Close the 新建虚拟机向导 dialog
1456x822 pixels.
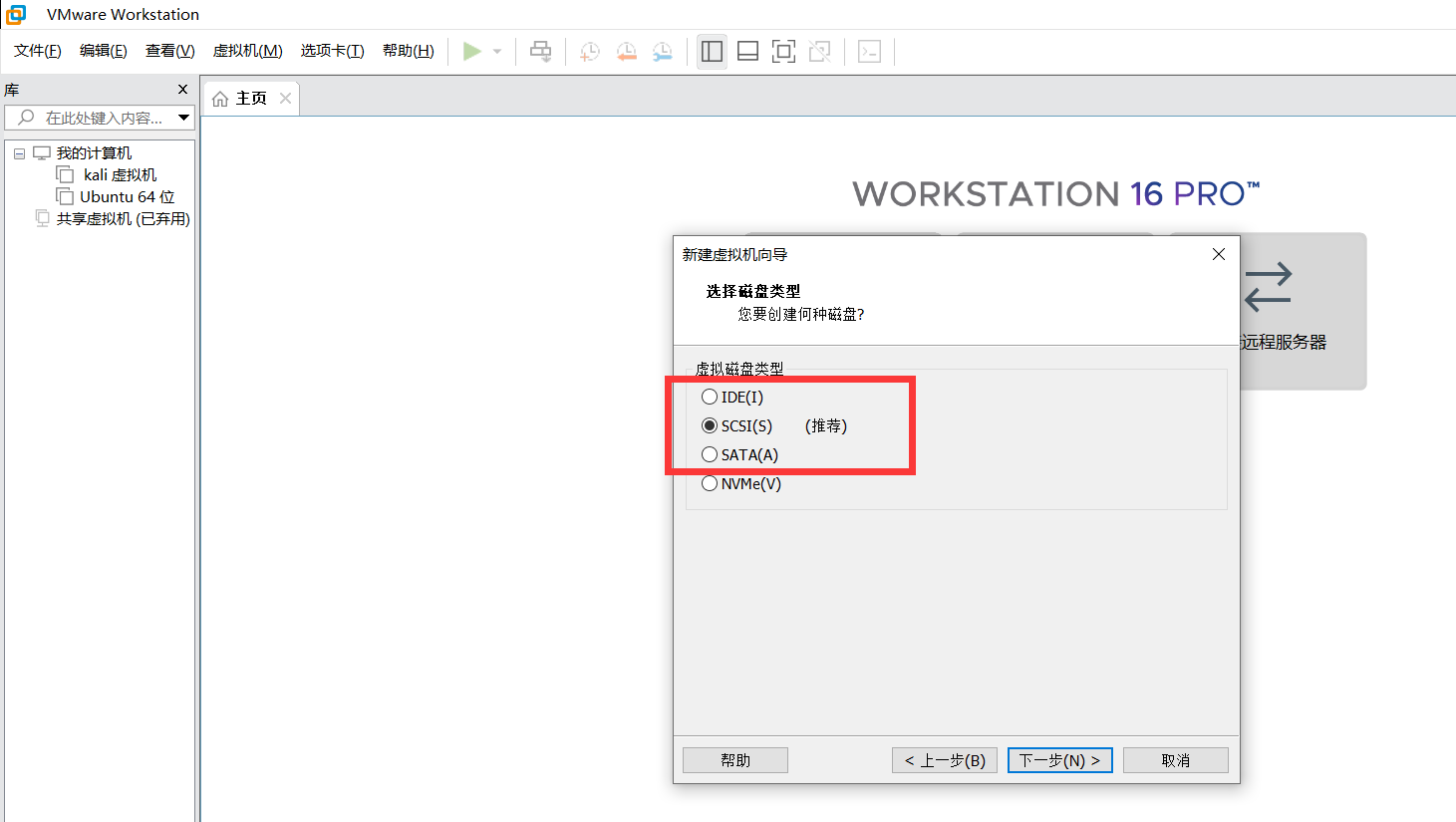(x=1218, y=255)
